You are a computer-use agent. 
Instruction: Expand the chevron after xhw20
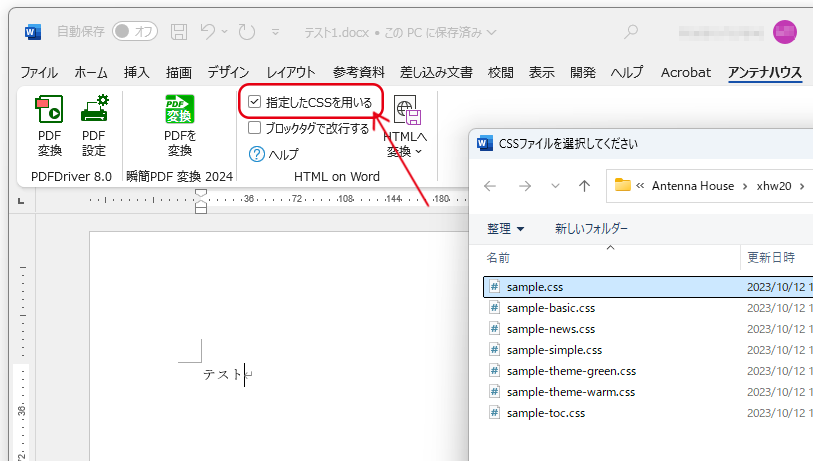[802, 186]
